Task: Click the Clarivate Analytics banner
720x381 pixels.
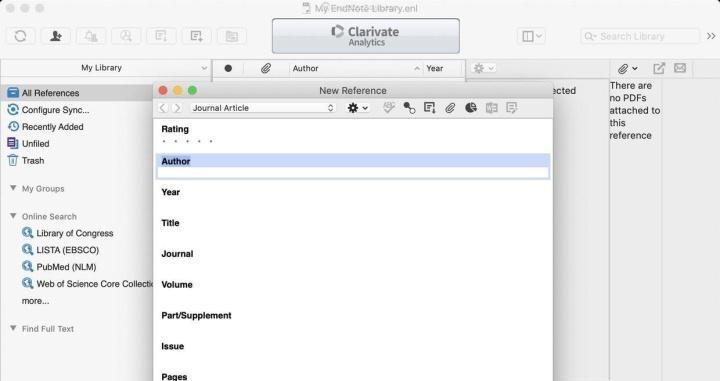Action: pyautogui.click(x=366, y=36)
